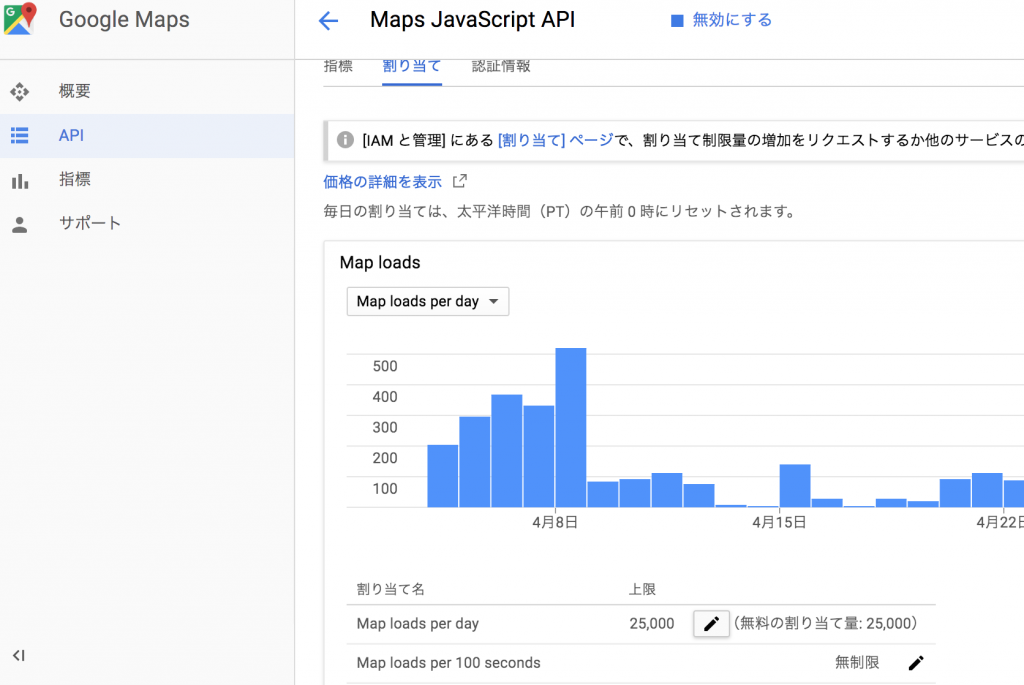The width and height of the screenshot is (1024, 685).
Task: Click the blue stop square icon
Action: (677, 21)
